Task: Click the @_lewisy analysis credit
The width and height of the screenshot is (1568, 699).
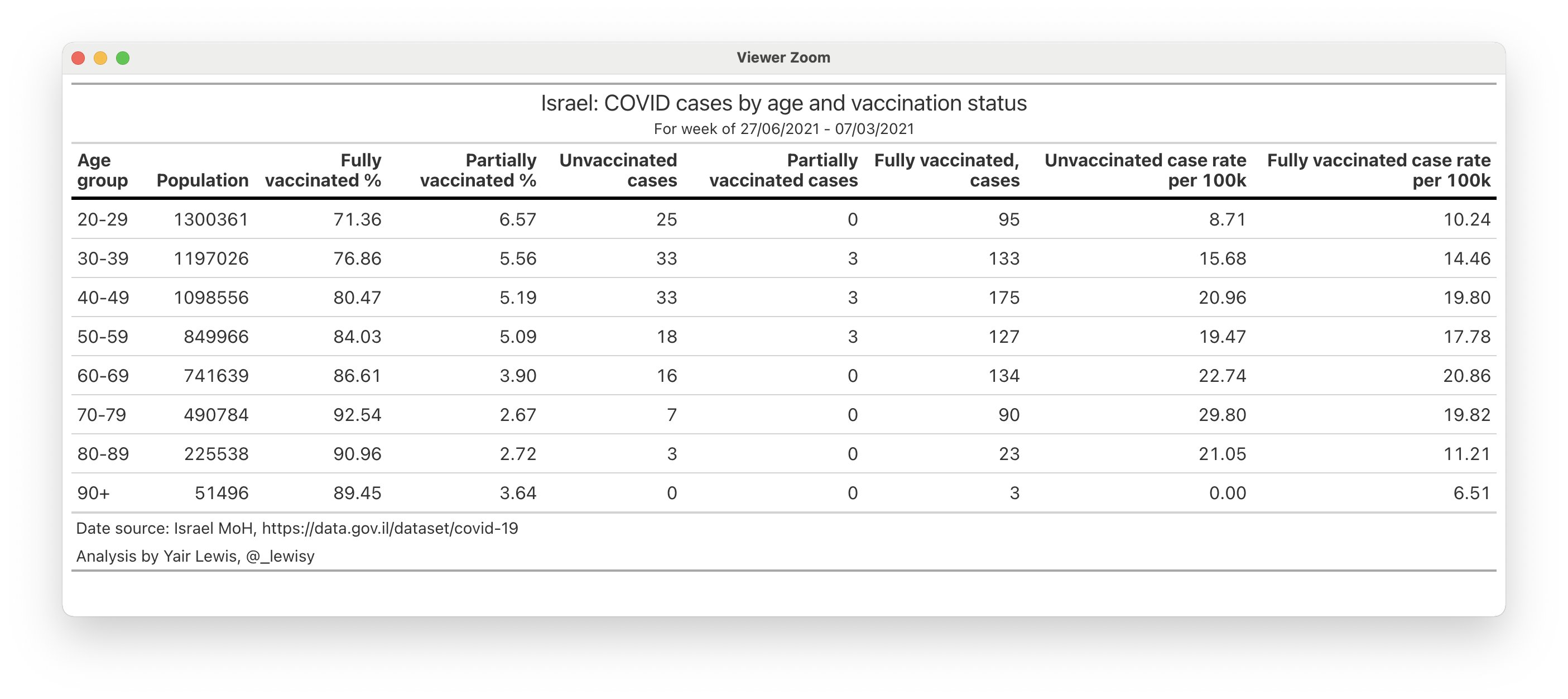Action: click(280, 556)
